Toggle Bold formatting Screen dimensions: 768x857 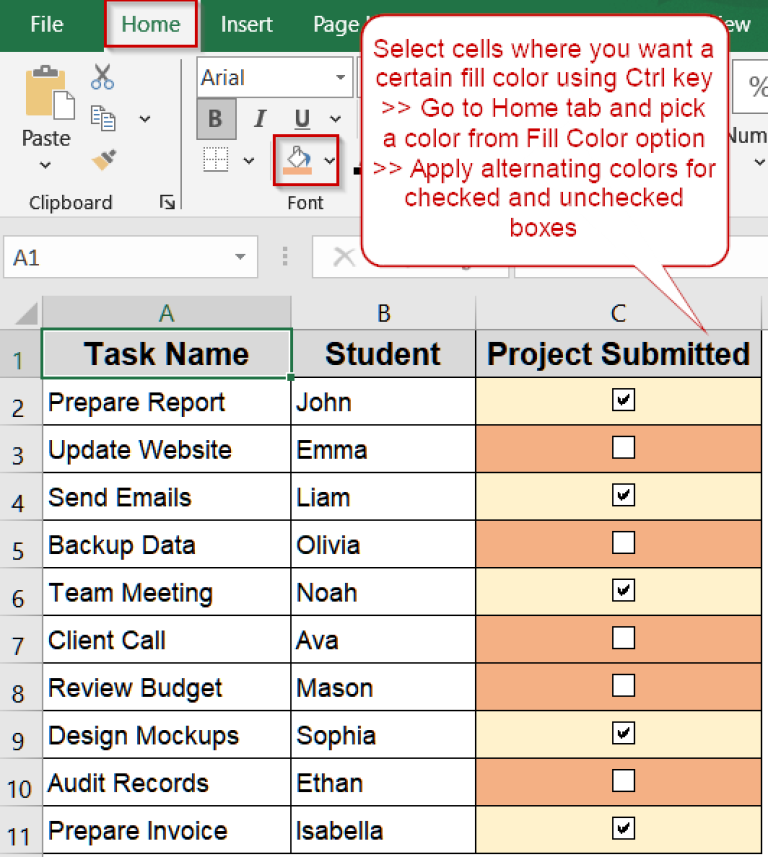click(x=216, y=118)
